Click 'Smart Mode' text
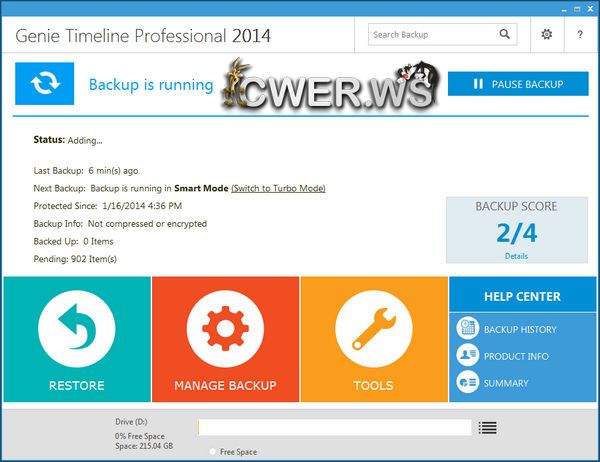The height and width of the screenshot is (462, 600). [x=201, y=188]
